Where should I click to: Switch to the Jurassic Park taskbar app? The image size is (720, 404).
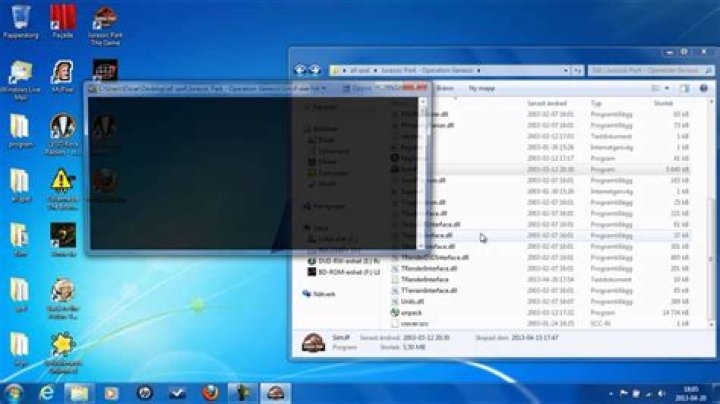tap(274, 391)
